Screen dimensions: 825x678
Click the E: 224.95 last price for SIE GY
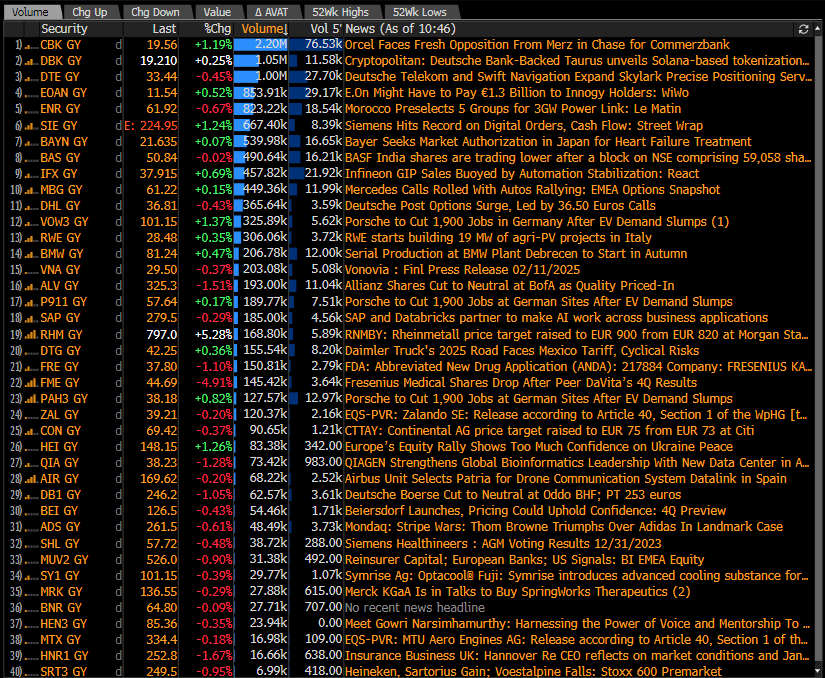[151, 126]
